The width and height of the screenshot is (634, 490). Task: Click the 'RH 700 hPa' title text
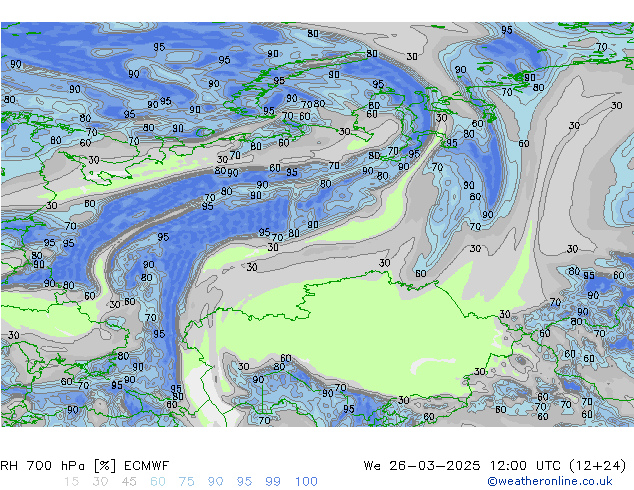click(x=43, y=466)
